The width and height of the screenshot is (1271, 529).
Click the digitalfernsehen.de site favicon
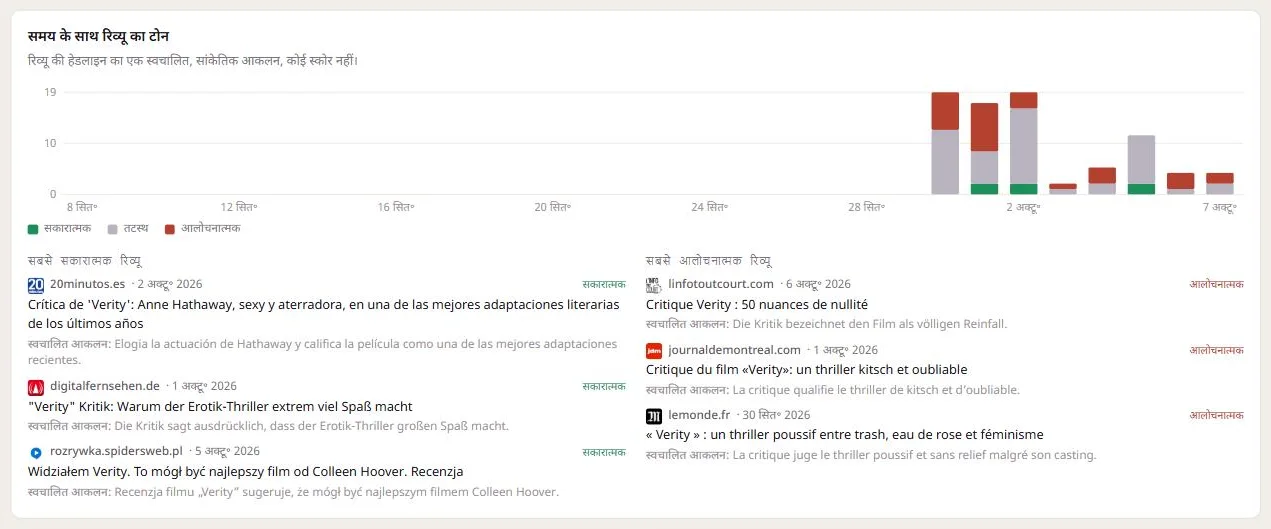click(36, 386)
